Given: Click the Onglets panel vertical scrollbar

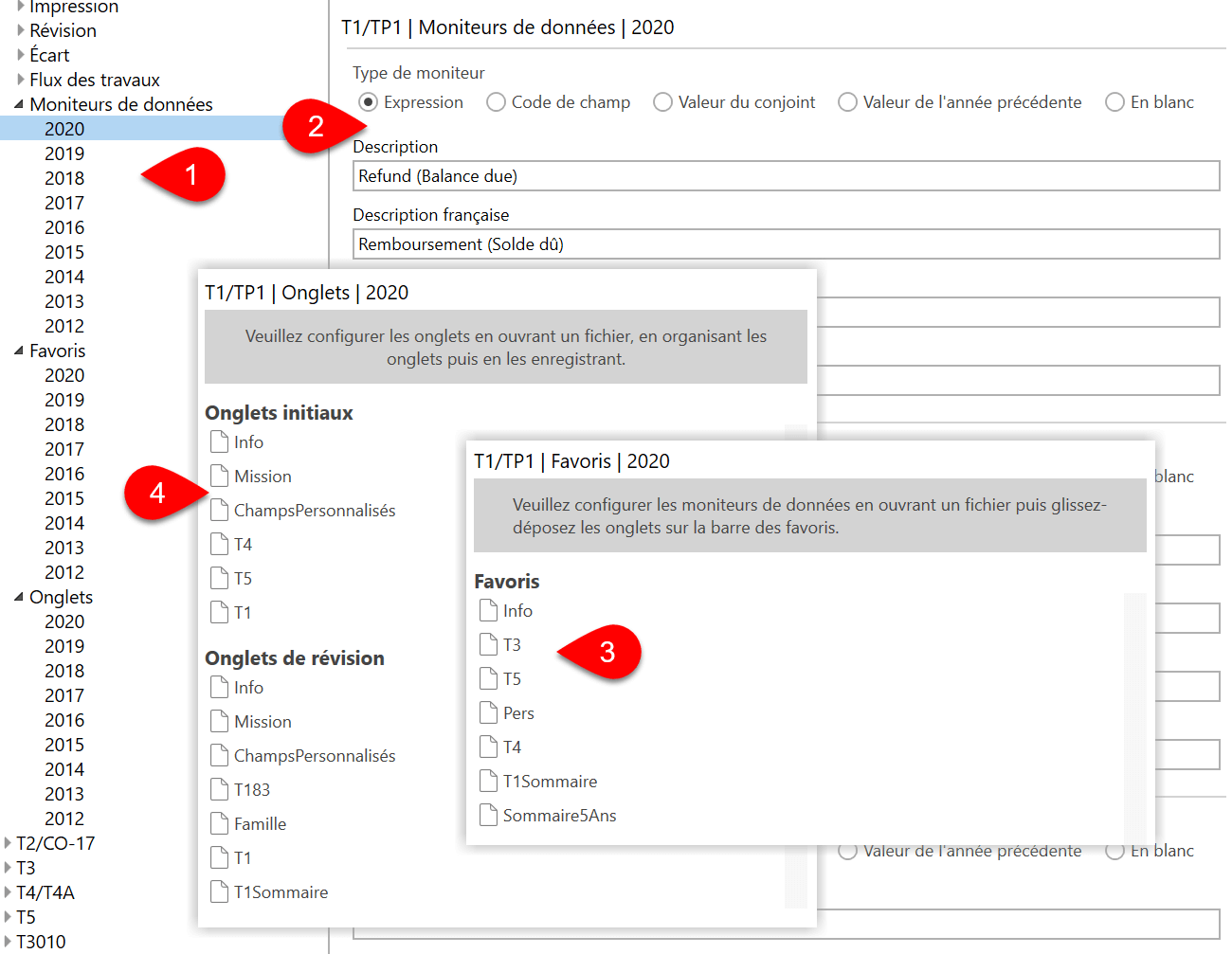Looking at the screenshot, I should [x=796, y=666].
